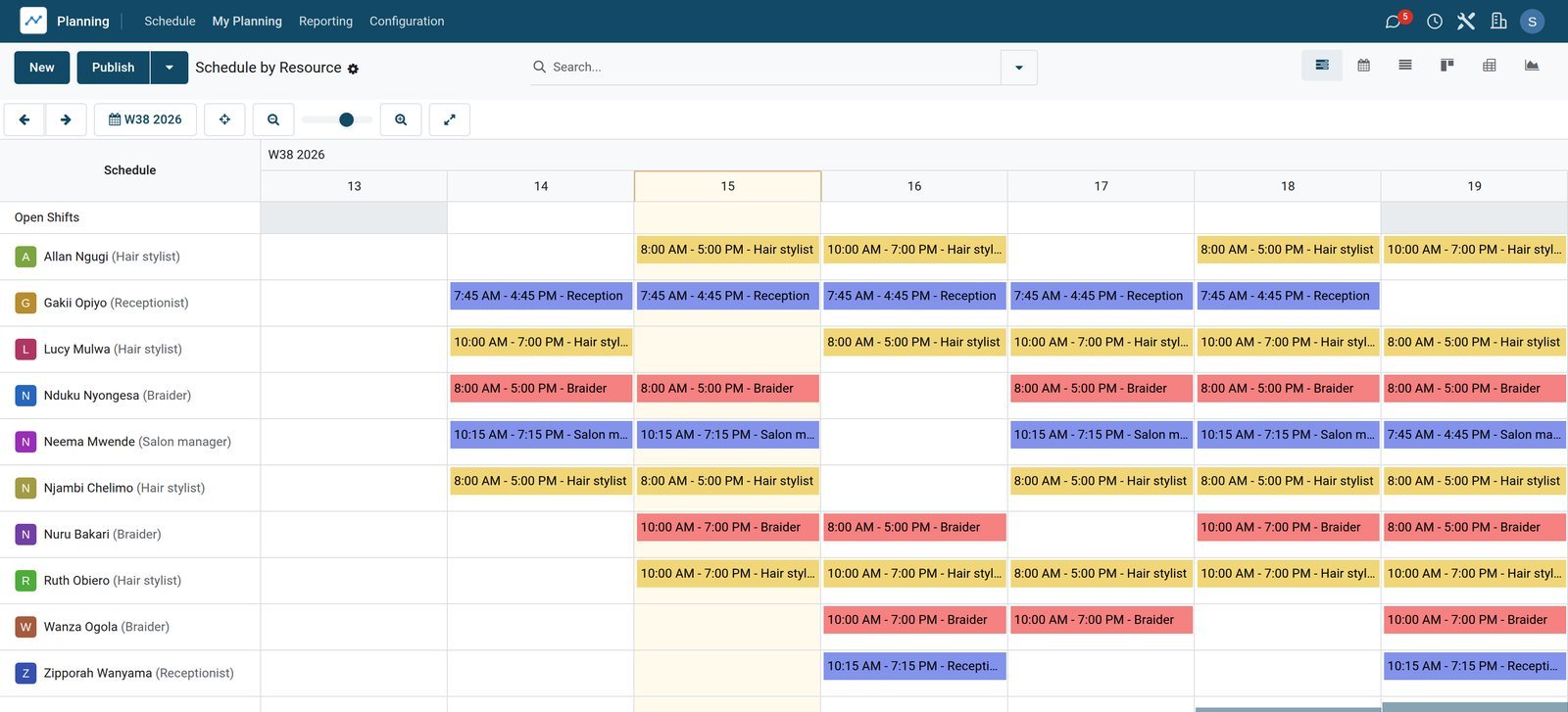Click the Publish button

(x=114, y=68)
